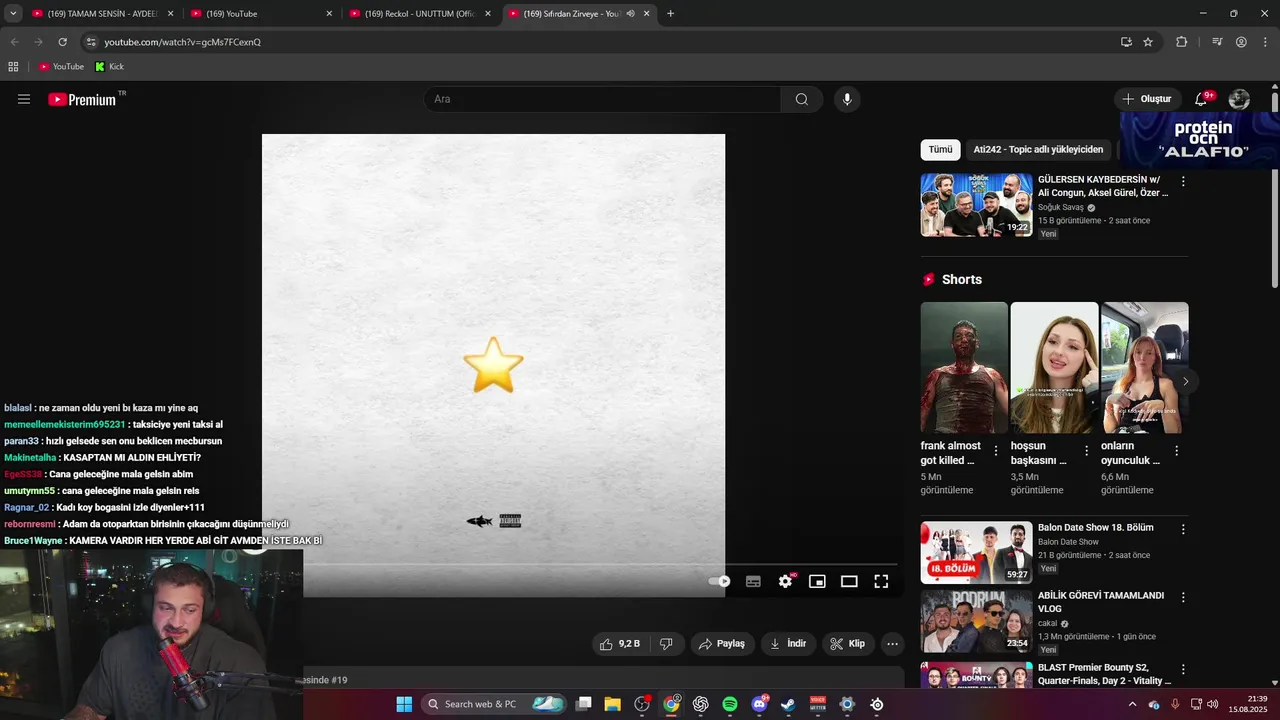The width and height of the screenshot is (1280, 720).
Task: Open options for 'onların oyunculuk' short
Action: tap(1176, 451)
